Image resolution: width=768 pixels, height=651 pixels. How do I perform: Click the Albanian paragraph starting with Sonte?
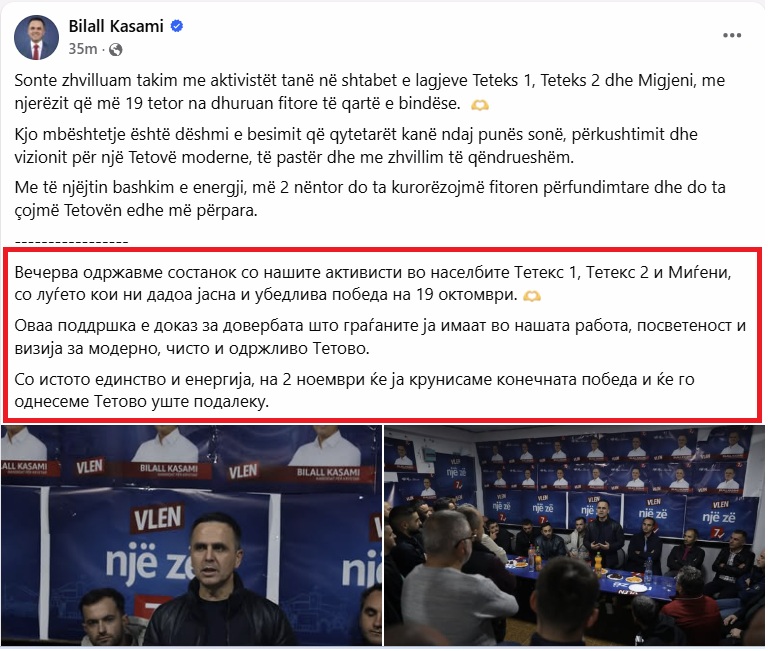[x=370, y=92]
